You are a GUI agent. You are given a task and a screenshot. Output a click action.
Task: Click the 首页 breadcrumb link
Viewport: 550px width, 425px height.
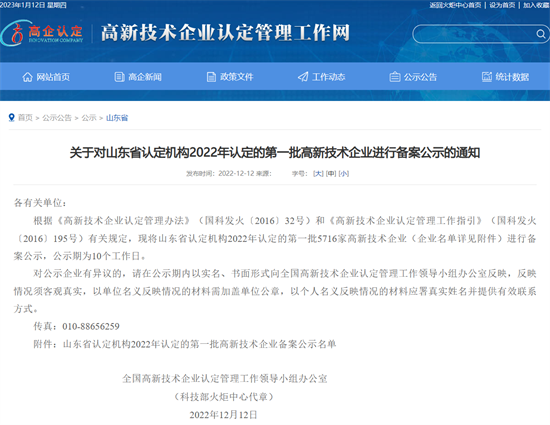point(25,118)
